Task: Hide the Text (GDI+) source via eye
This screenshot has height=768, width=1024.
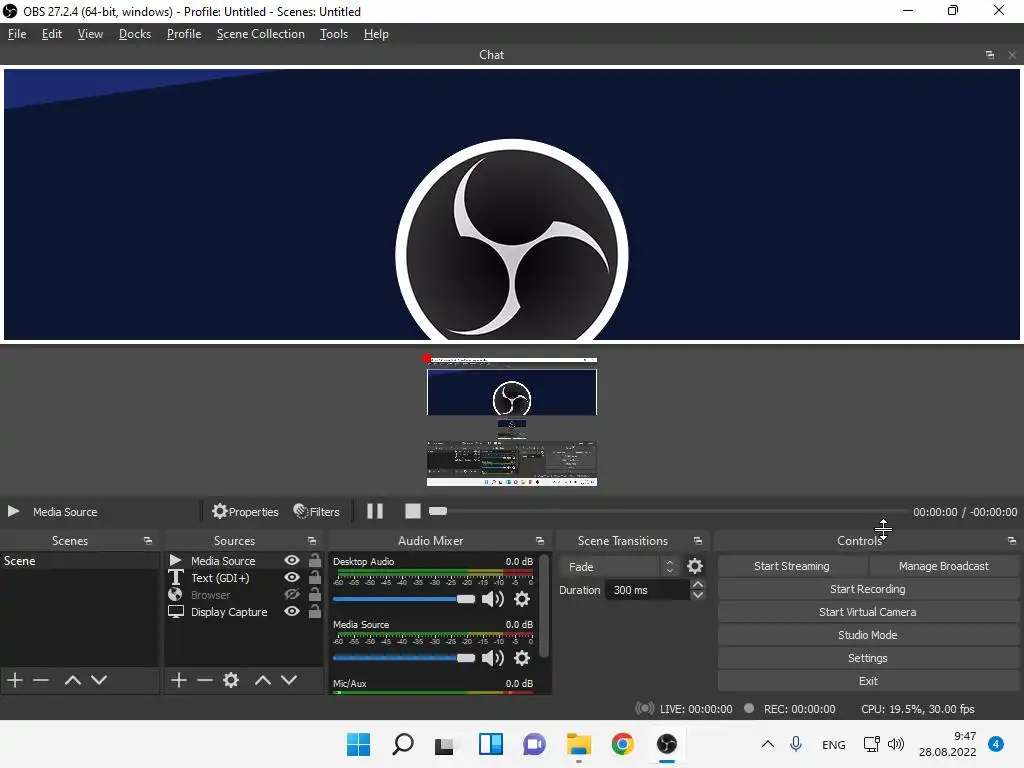Action: tap(292, 577)
